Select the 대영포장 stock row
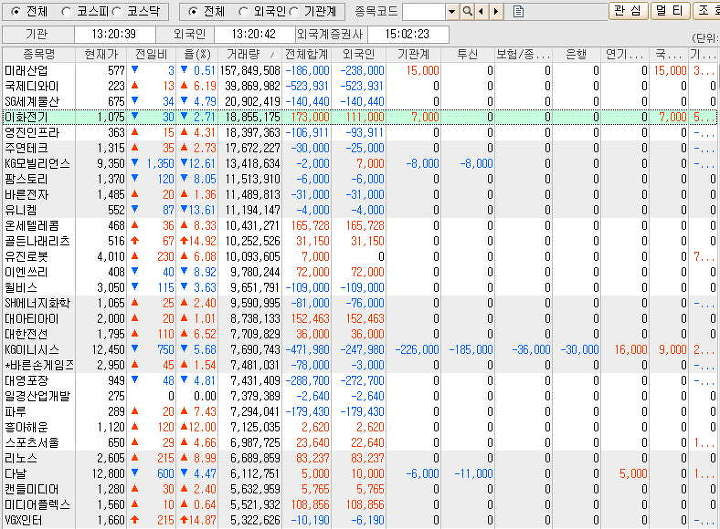 click(x=360, y=381)
